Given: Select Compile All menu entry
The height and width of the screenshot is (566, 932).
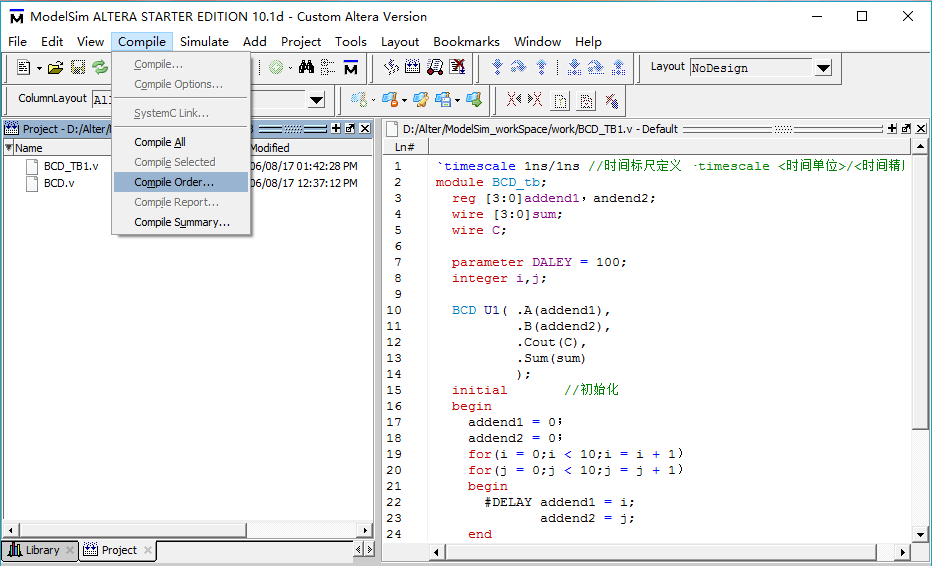Looking at the screenshot, I should (x=160, y=142).
